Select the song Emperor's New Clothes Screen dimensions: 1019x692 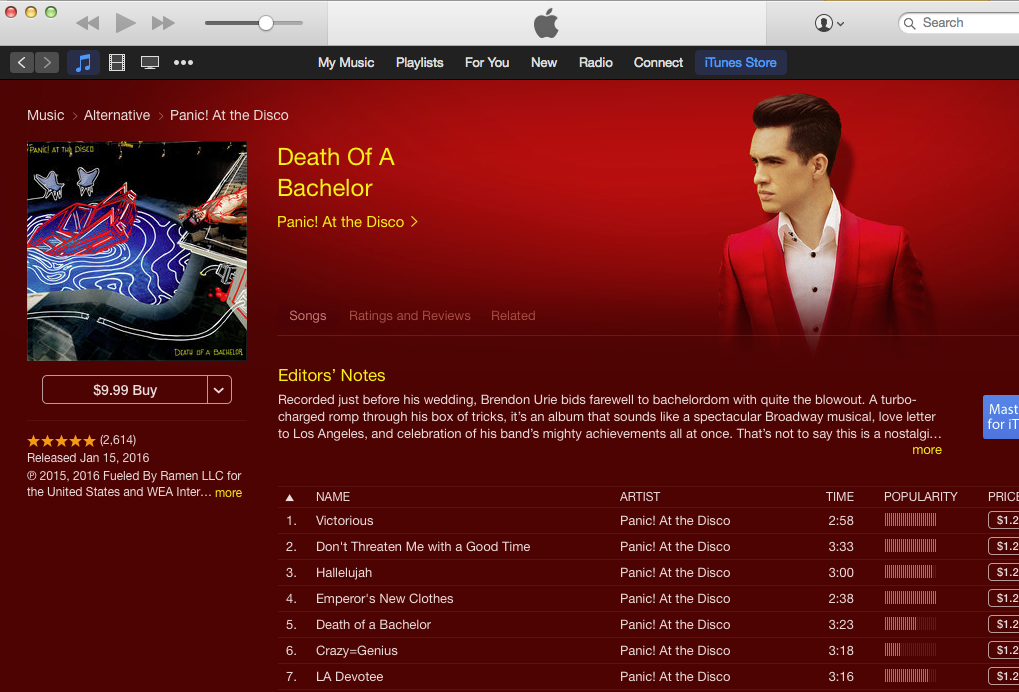click(385, 598)
